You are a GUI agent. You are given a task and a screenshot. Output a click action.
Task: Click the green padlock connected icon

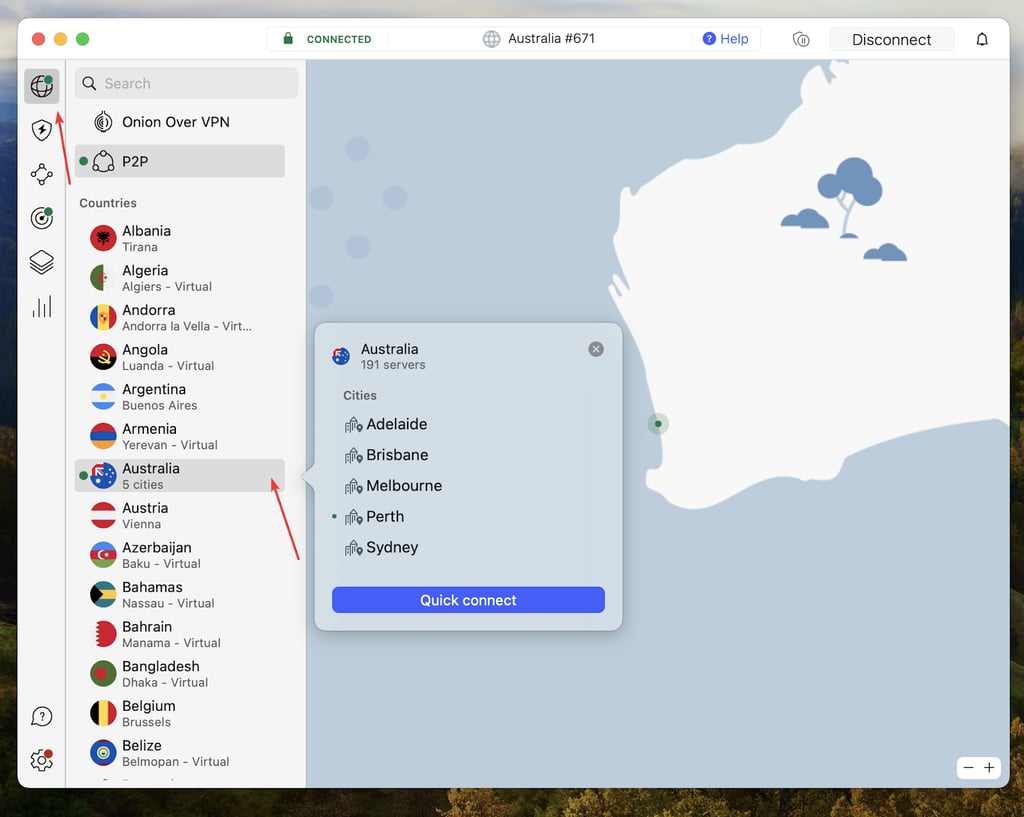tap(288, 39)
